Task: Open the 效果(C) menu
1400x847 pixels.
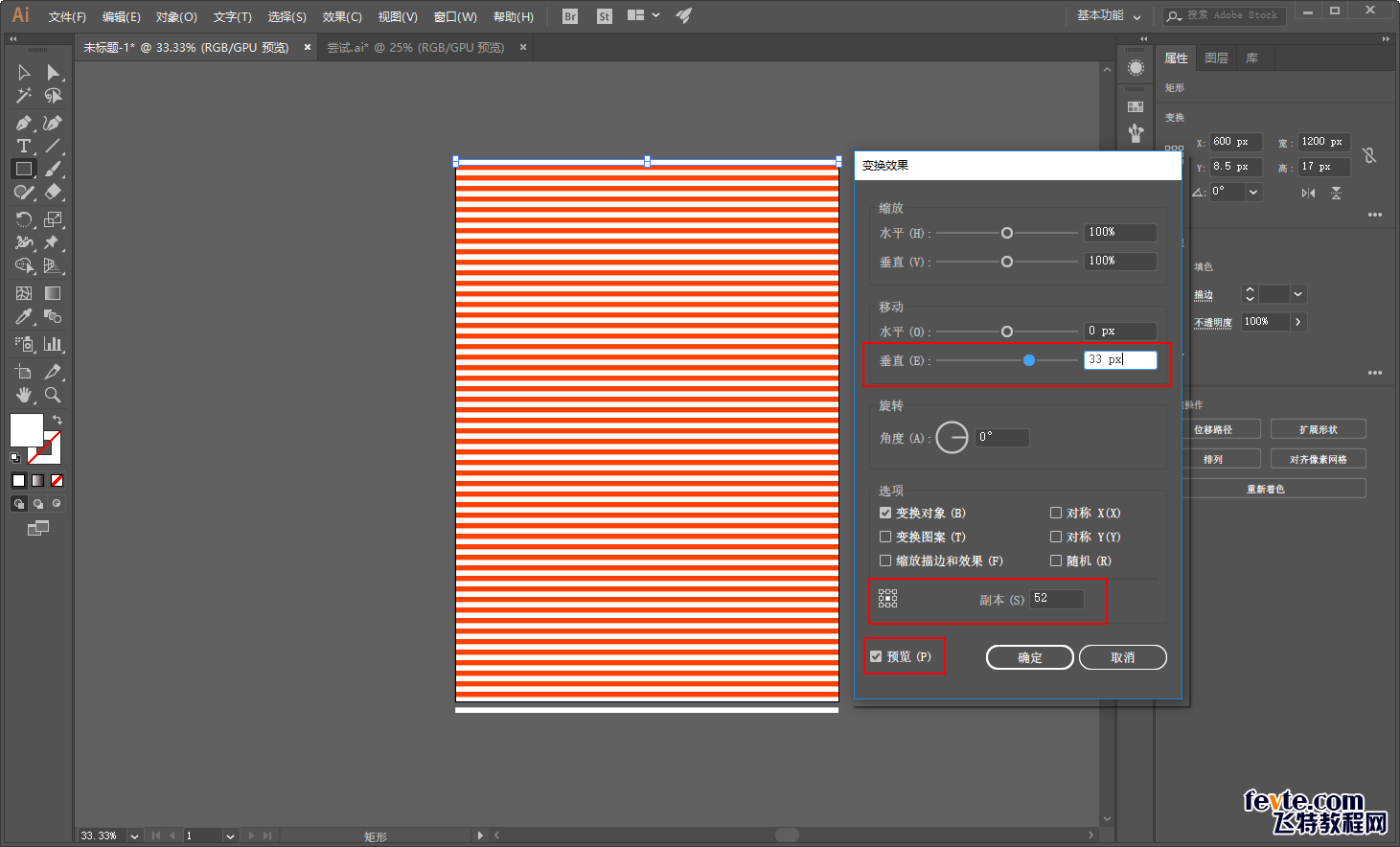Action: [x=342, y=16]
